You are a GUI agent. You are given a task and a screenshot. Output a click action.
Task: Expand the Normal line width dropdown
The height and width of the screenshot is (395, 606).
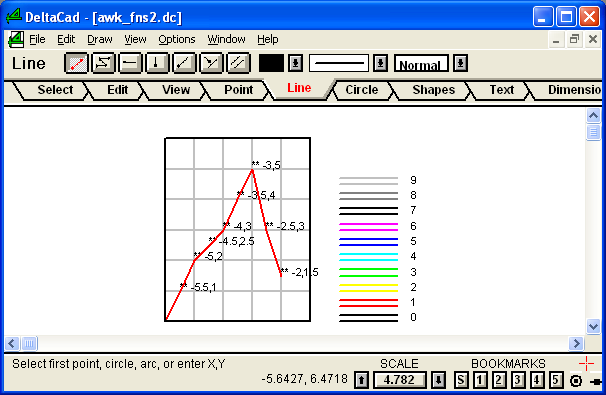pos(460,63)
